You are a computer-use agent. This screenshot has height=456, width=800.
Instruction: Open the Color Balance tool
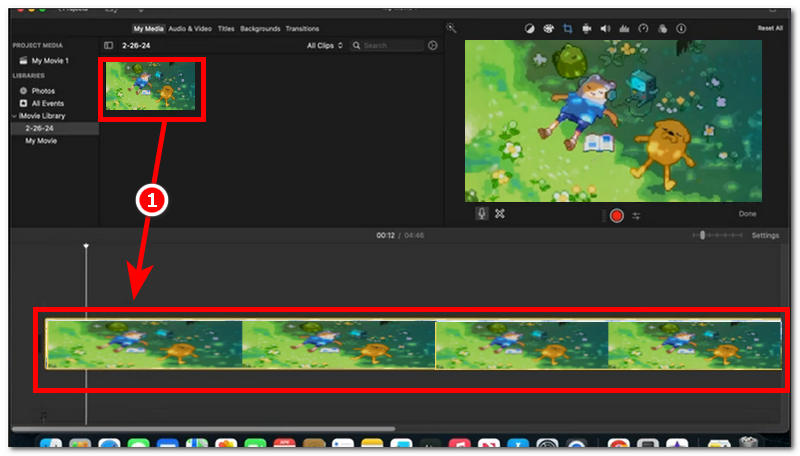[530, 29]
